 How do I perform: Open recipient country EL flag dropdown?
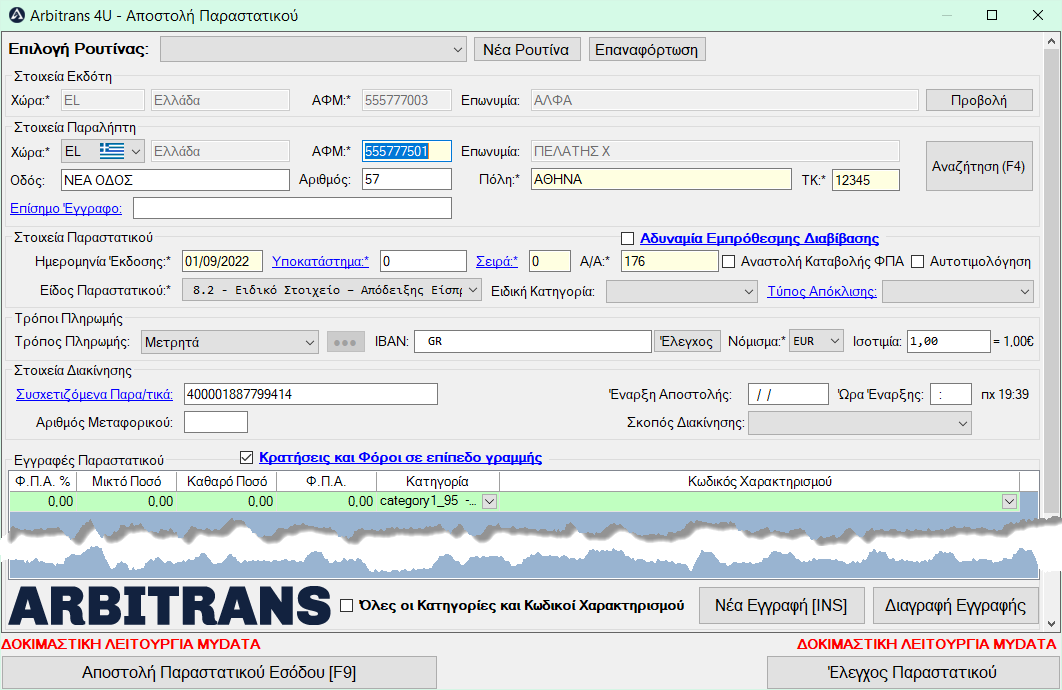(x=103, y=151)
